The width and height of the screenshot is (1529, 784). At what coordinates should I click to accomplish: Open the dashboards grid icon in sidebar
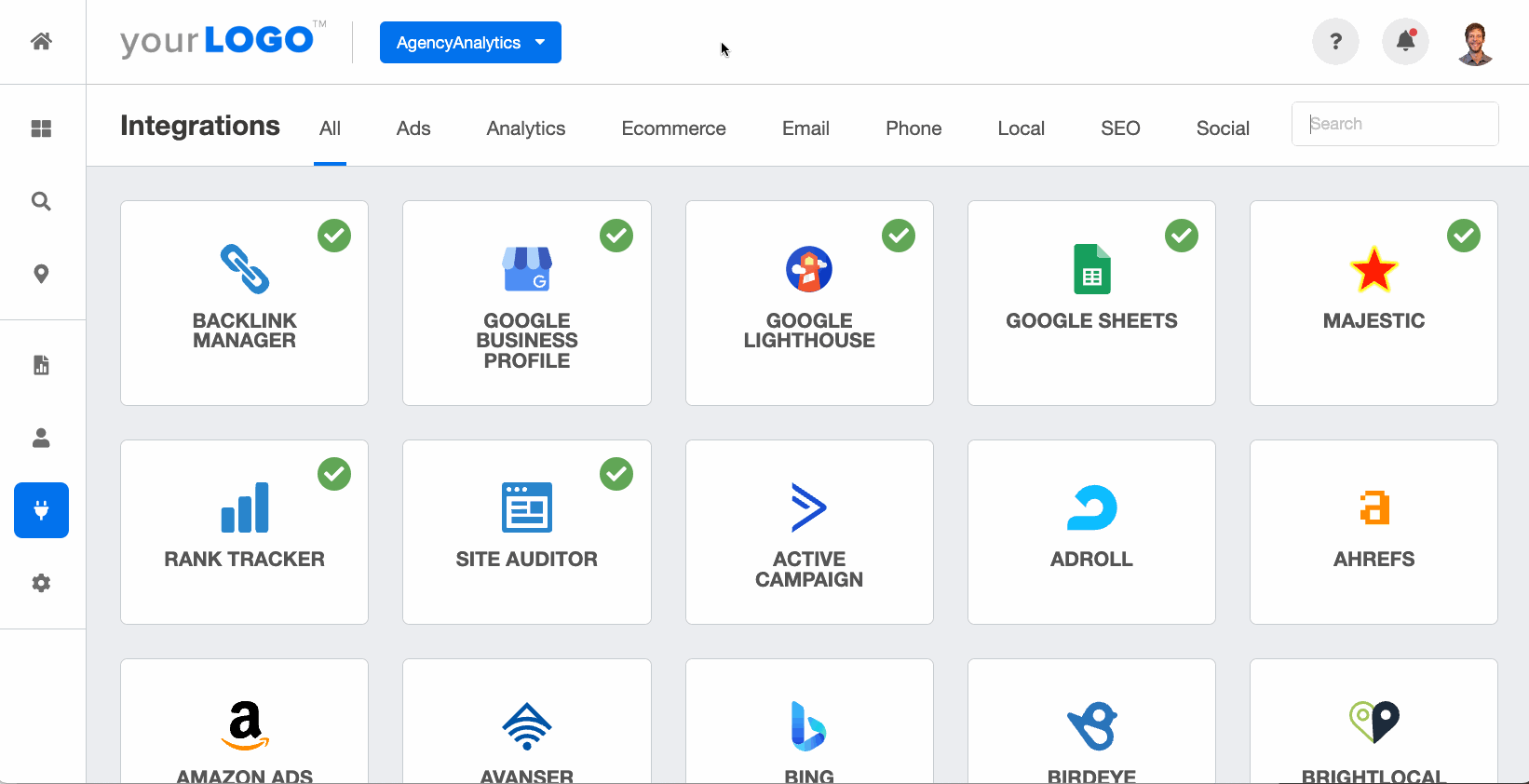[x=41, y=128]
